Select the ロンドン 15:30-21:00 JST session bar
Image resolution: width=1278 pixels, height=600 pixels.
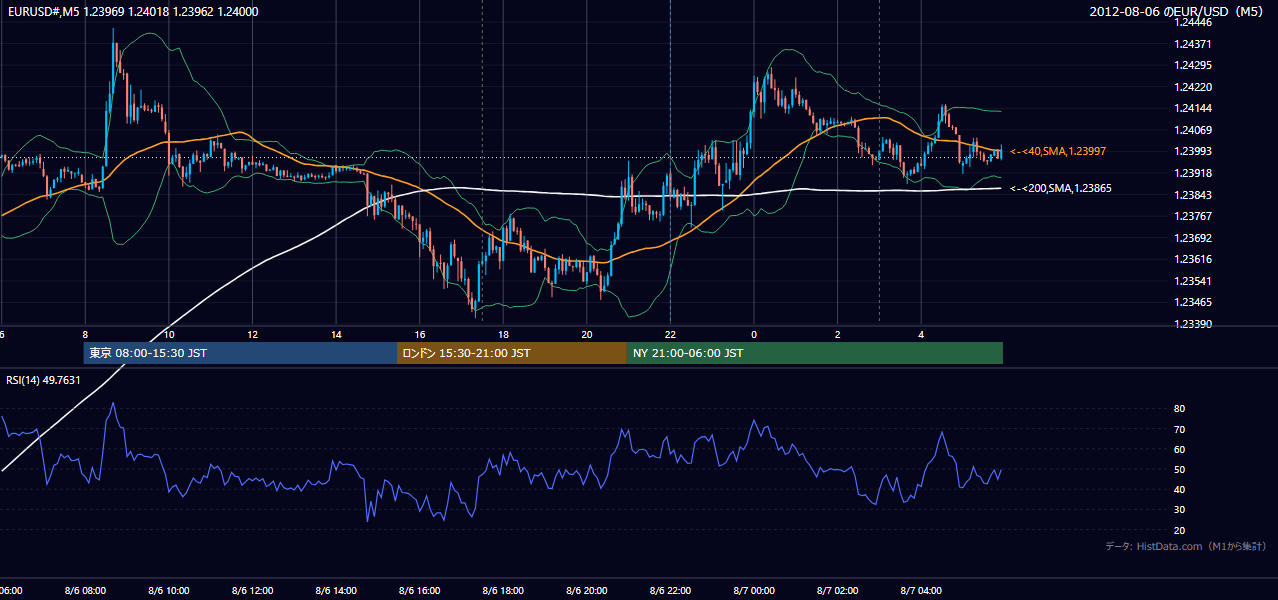coord(511,353)
